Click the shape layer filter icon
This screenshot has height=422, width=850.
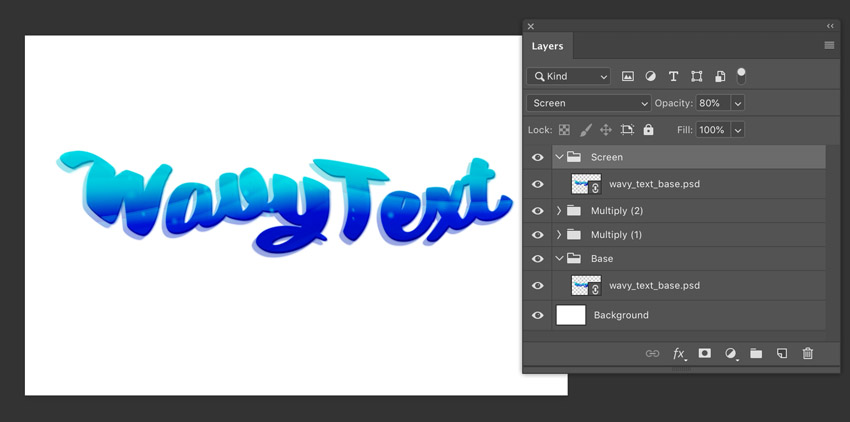pos(696,76)
